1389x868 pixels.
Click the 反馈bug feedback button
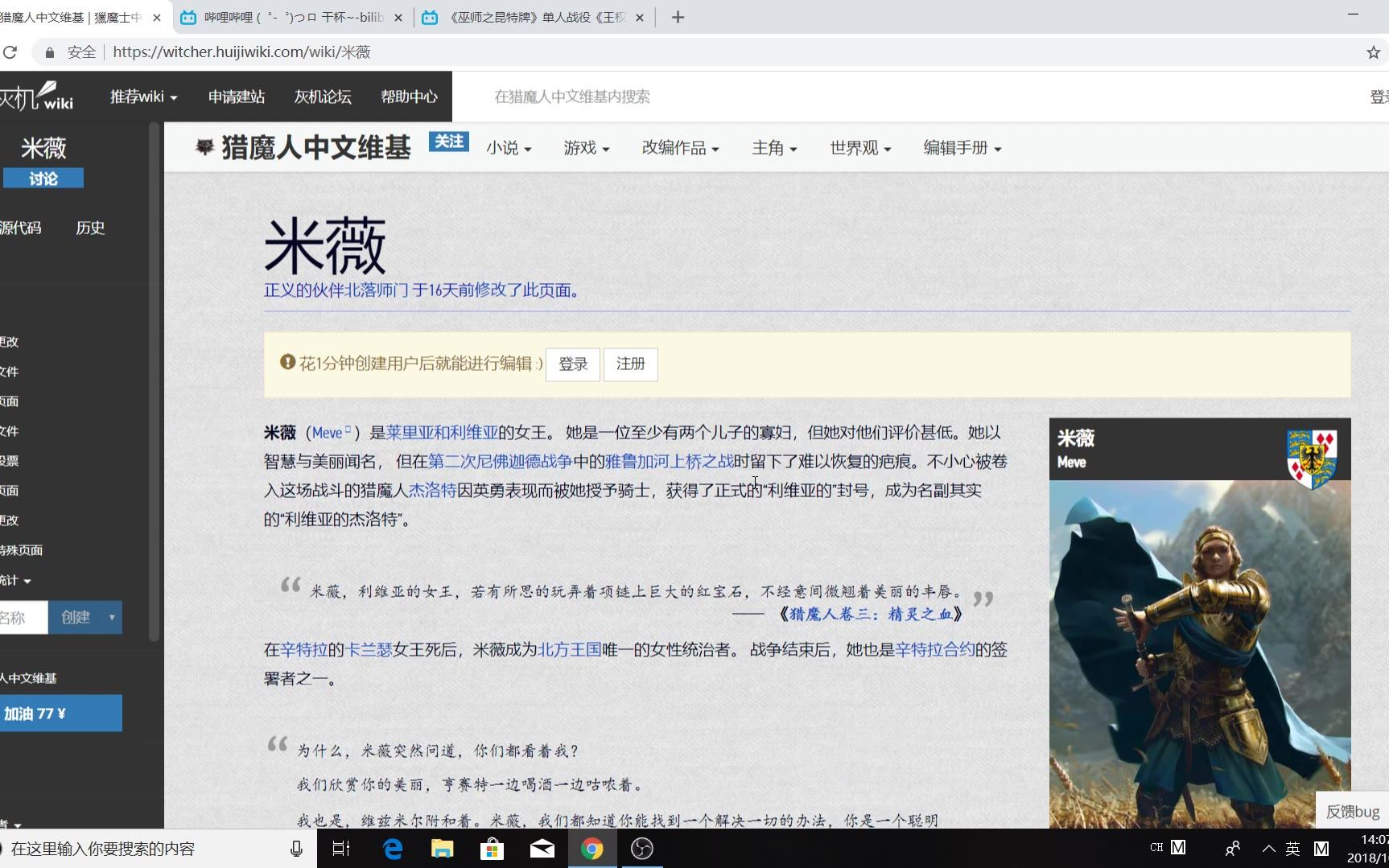[1352, 811]
